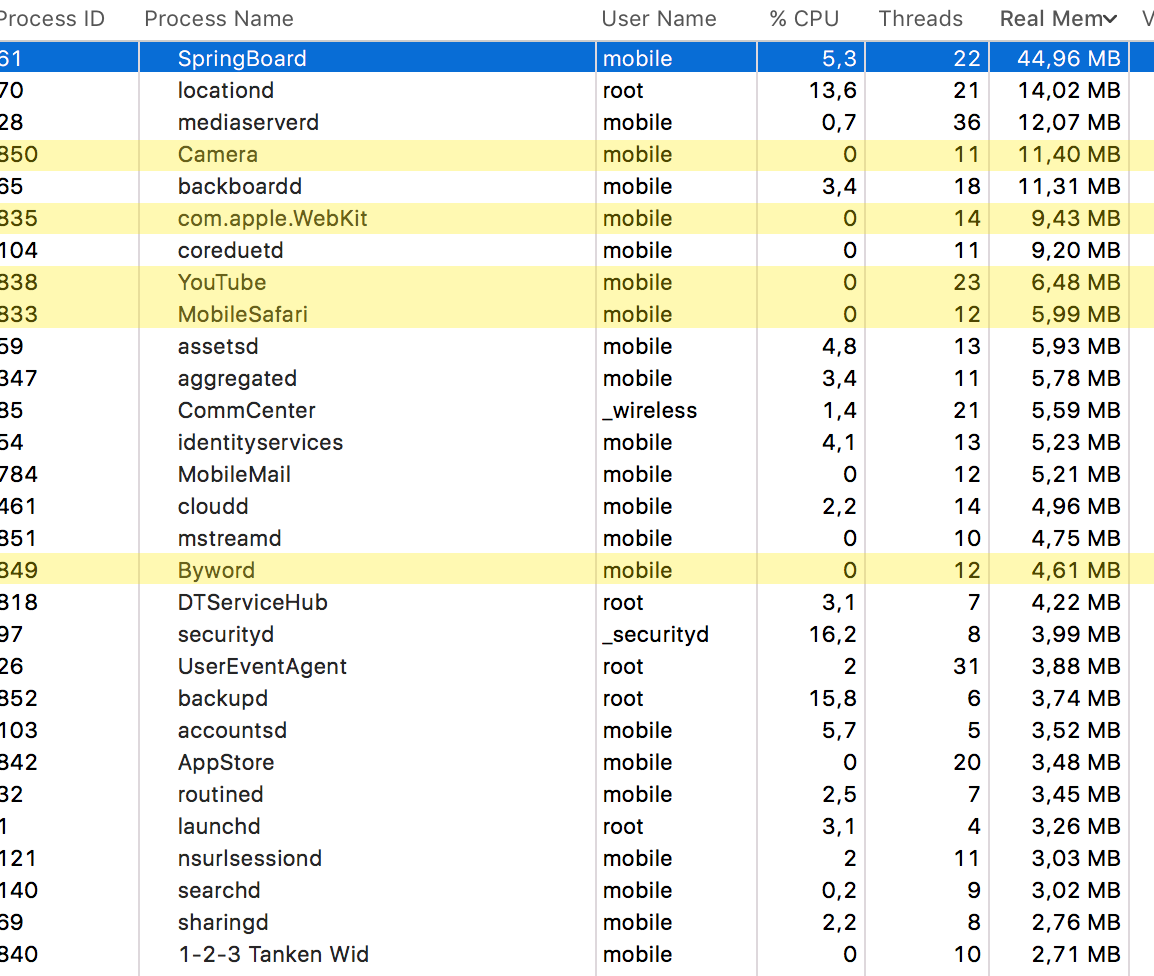
Task: Click the 6,48 MB memory value for YouTube
Action: point(1075,283)
